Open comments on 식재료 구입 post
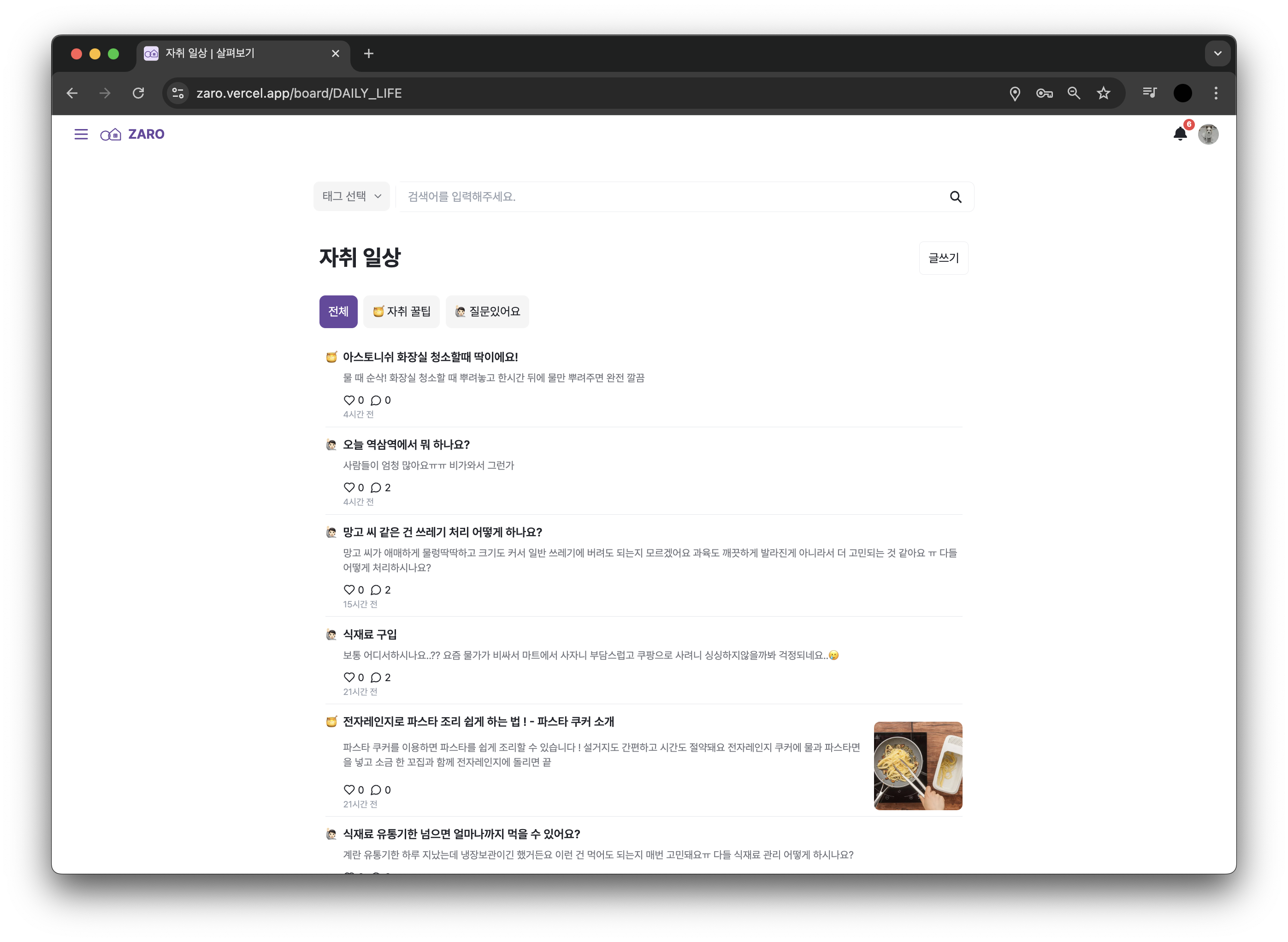Image resolution: width=1288 pixels, height=942 pixels. tap(376, 677)
